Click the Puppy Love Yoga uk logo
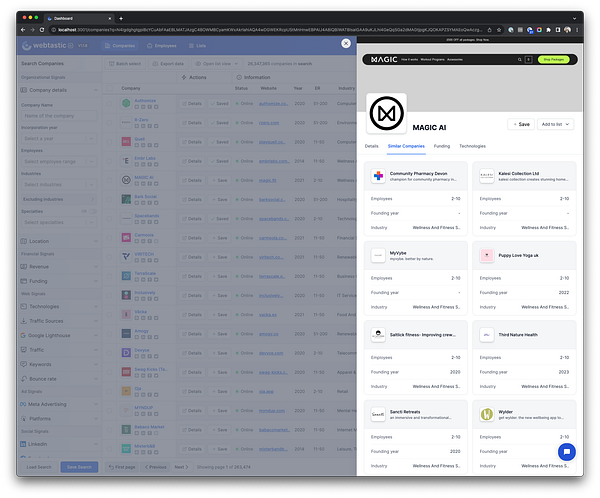600x498 pixels. [487, 255]
